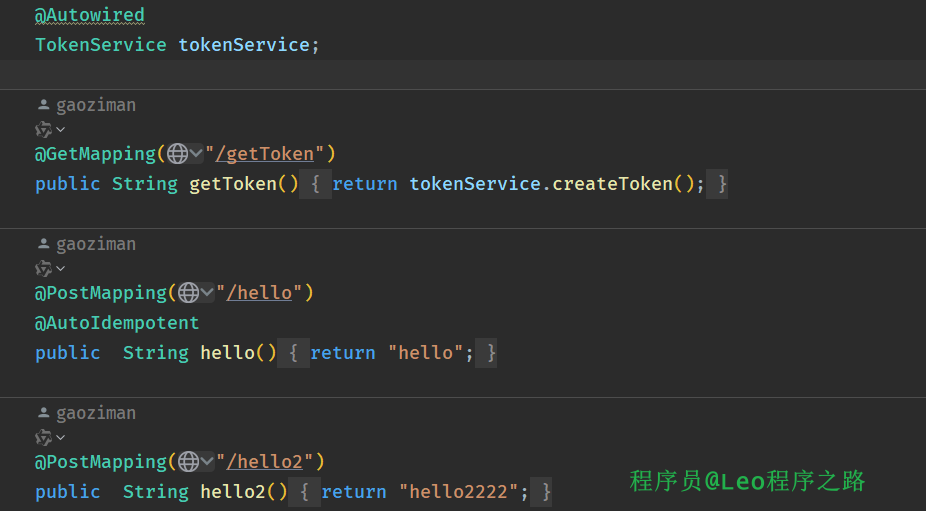Expand the folded body of getToken method

(315, 184)
